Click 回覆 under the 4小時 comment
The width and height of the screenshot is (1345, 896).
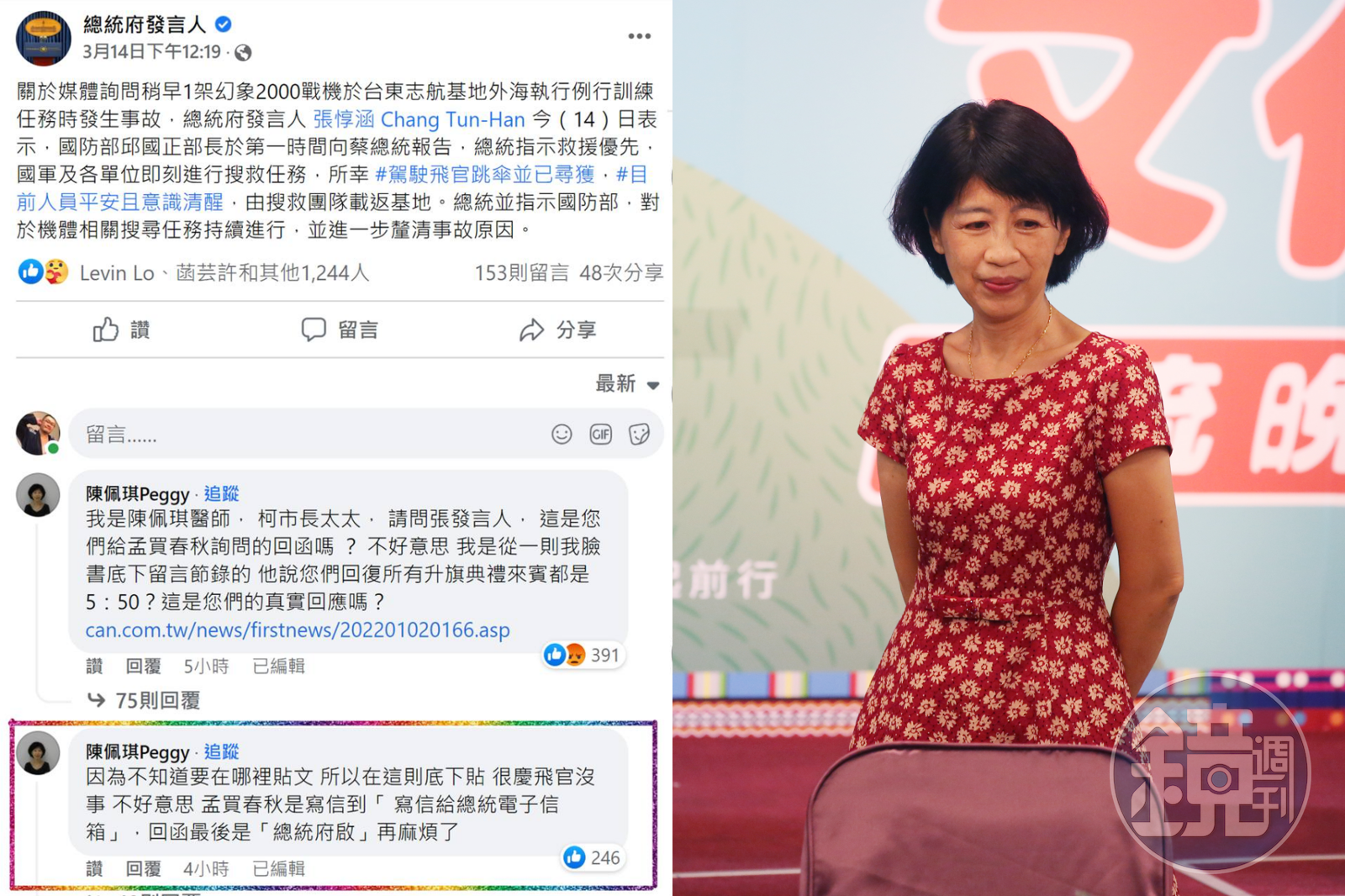point(143,868)
